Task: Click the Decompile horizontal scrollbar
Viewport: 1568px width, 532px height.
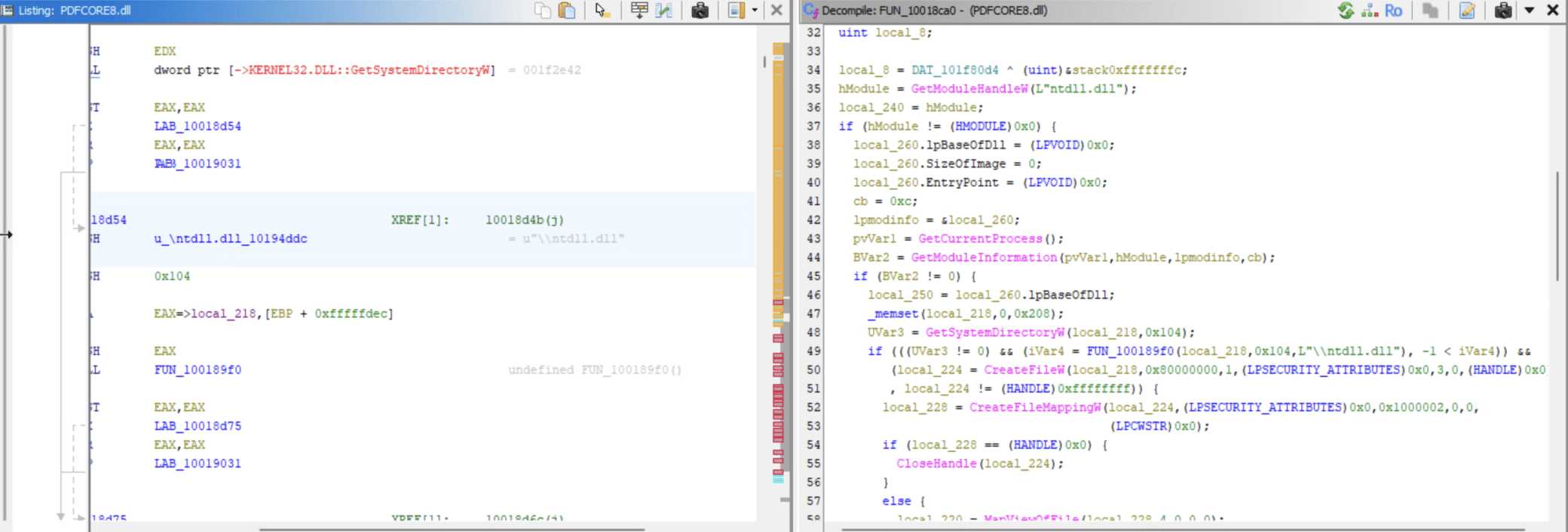Action: pos(1184,529)
